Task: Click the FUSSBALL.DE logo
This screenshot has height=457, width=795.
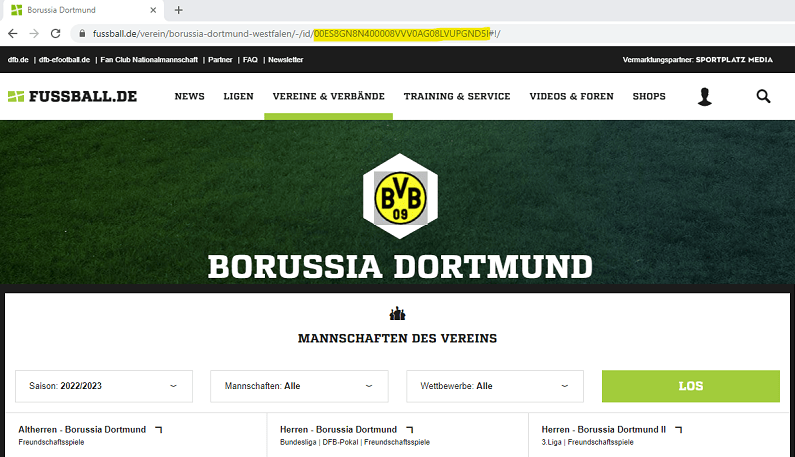Action: pyautogui.click(x=73, y=96)
